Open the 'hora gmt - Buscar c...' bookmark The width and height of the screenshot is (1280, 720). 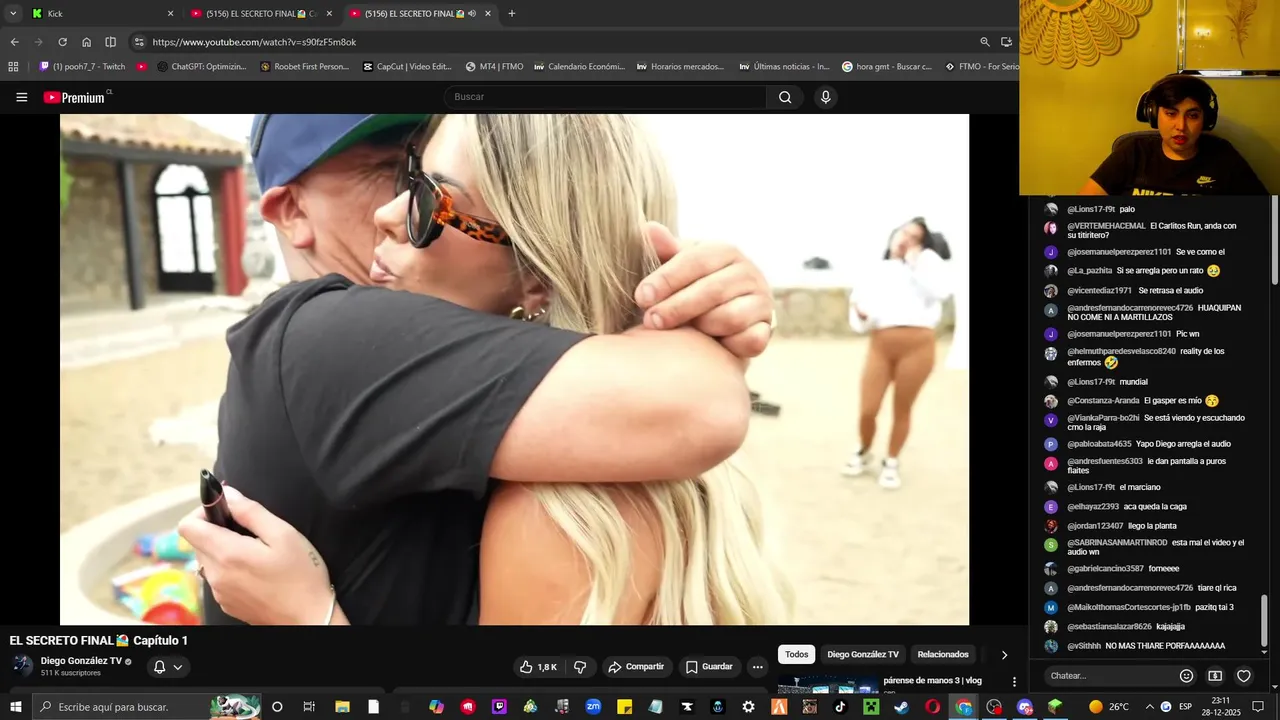coord(886,67)
